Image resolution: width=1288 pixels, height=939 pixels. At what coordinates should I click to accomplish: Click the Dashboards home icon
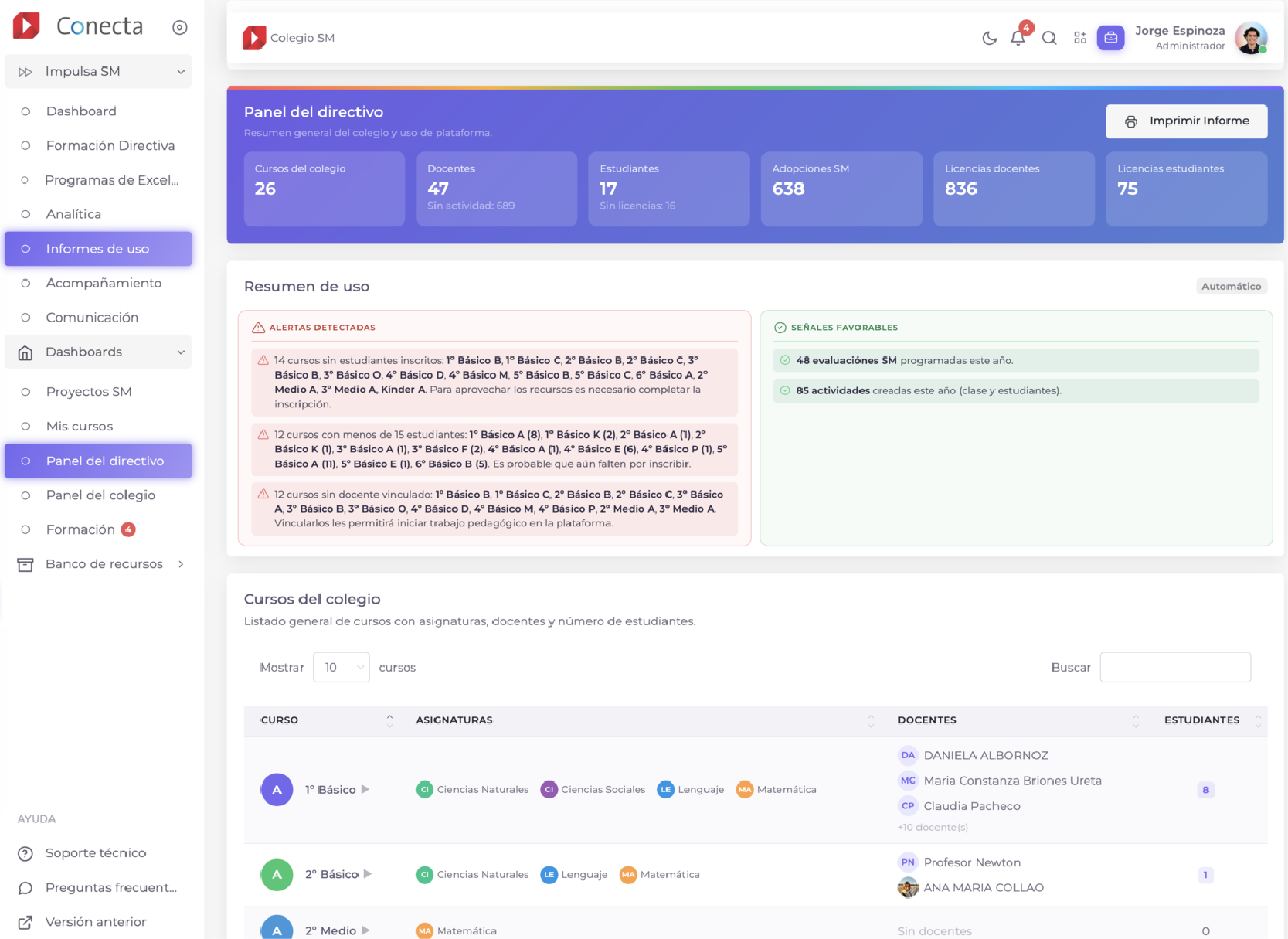point(25,352)
